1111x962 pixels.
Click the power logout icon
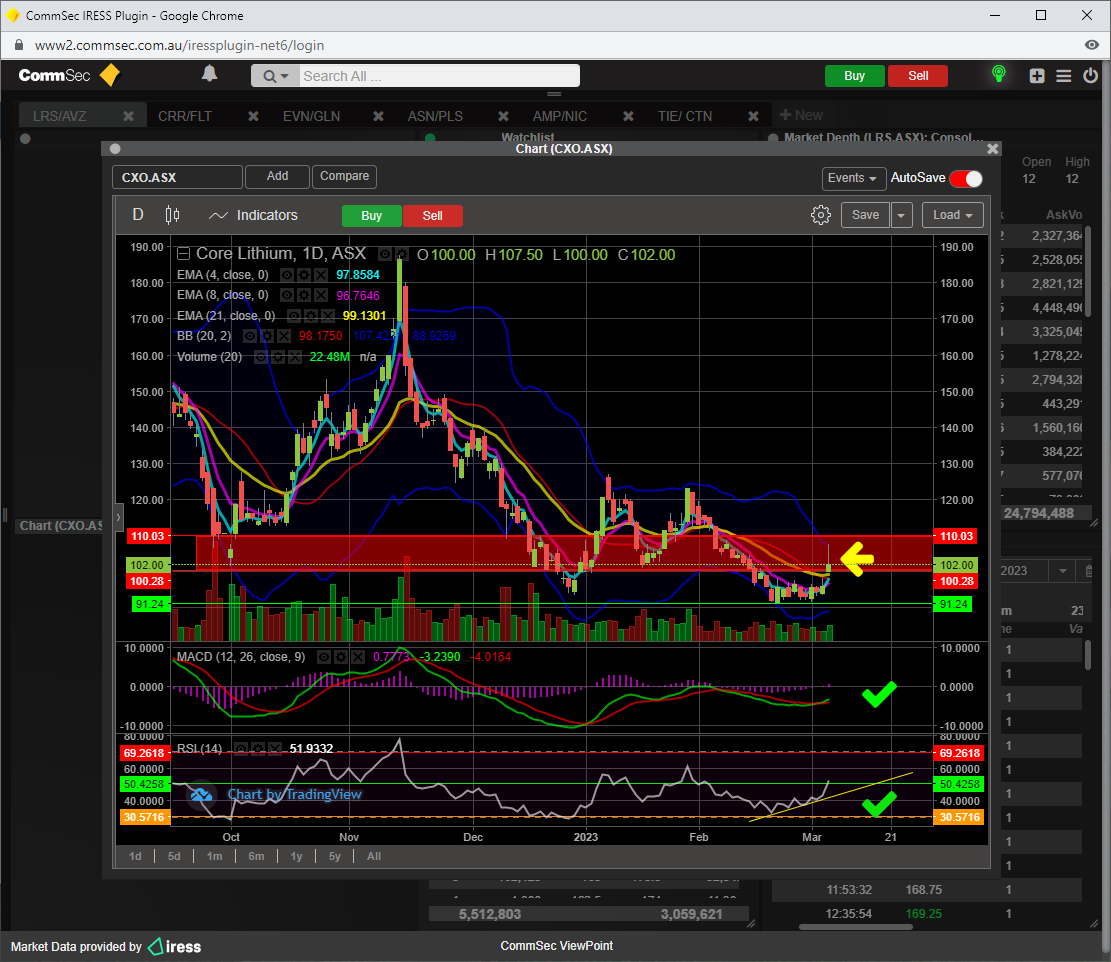1090,75
